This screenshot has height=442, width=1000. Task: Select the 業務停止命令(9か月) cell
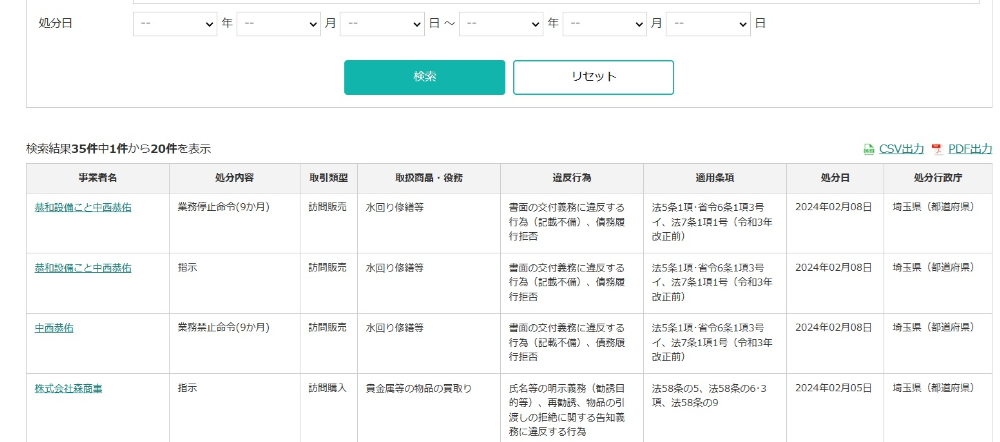235,223
